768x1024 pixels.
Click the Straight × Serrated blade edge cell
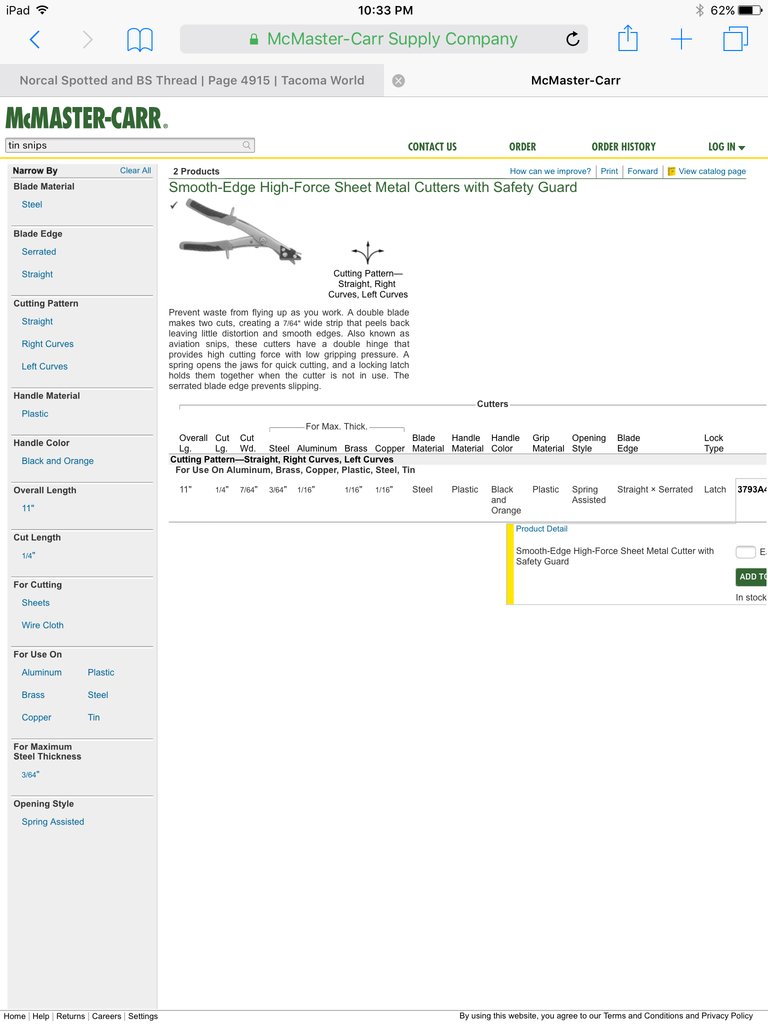point(655,489)
